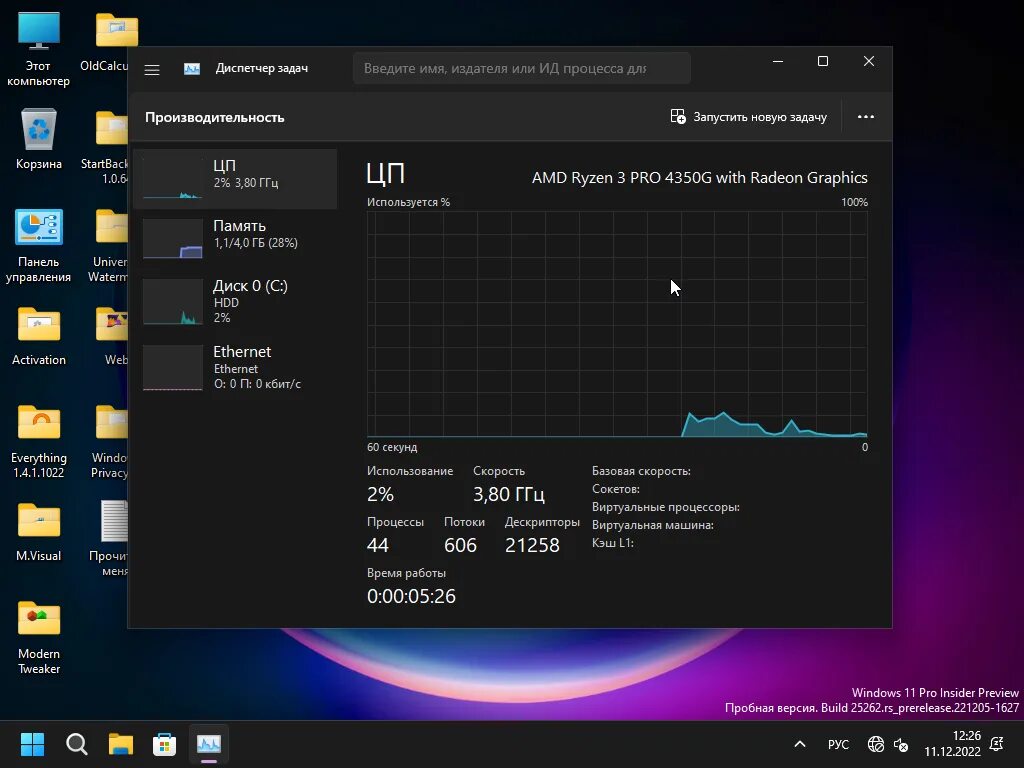Image resolution: width=1024 pixels, height=768 pixels.
Task: Click the Диск 0 mini graph thumbnail
Action: pos(173,302)
